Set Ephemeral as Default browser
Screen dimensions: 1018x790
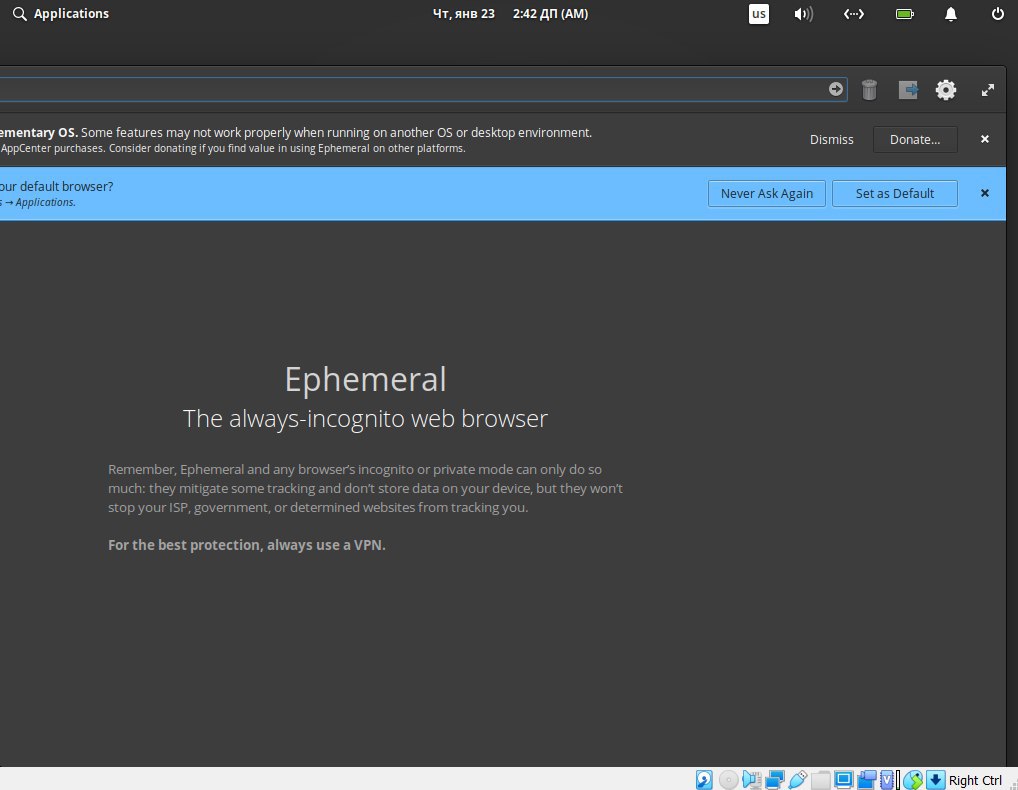895,193
